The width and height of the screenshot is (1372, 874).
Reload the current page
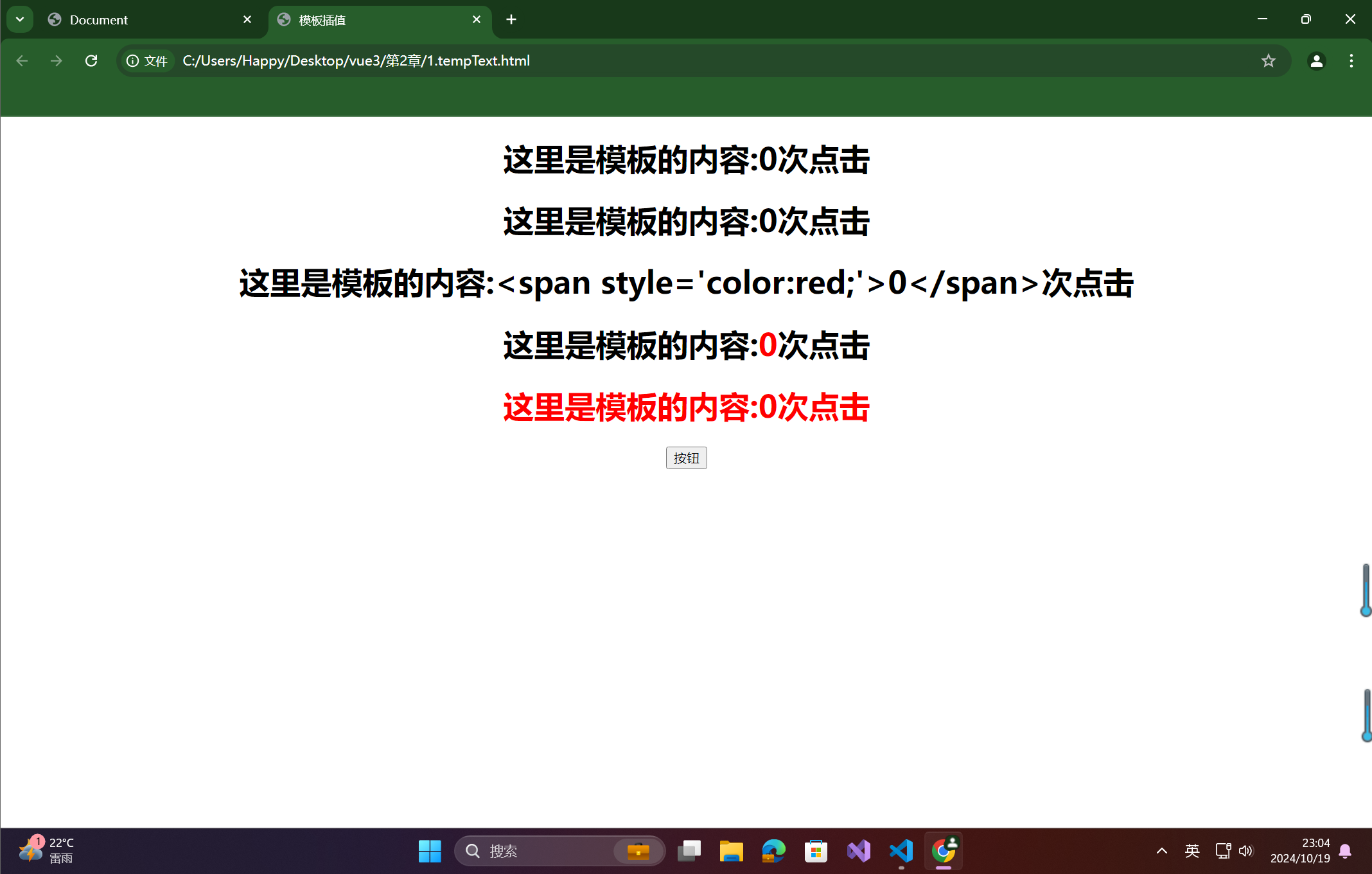click(x=91, y=60)
